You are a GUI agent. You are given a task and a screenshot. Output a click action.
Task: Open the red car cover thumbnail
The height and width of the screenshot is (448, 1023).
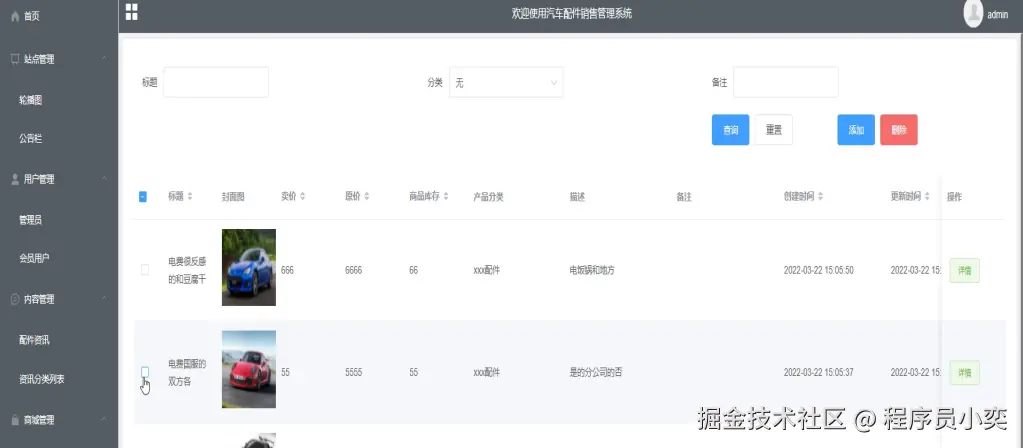coord(249,369)
